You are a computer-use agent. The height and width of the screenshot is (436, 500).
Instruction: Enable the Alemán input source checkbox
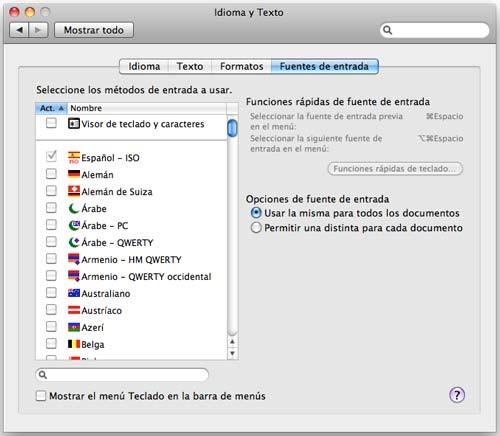tap(51, 174)
